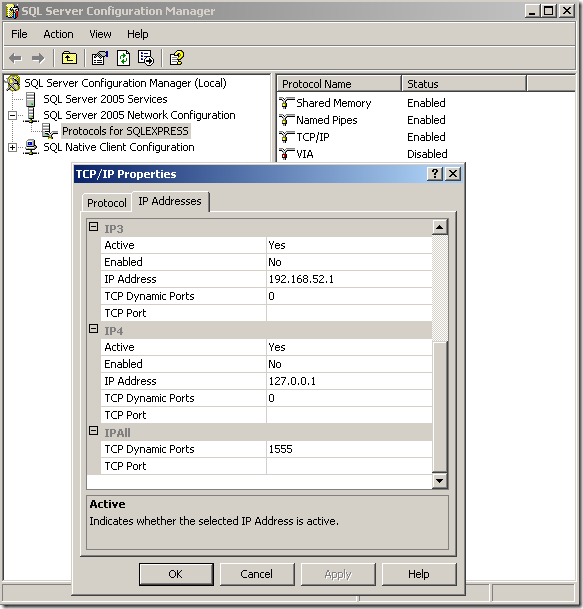Click the Up one level folder icon
The width and height of the screenshot is (583, 609).
(69, 58)
